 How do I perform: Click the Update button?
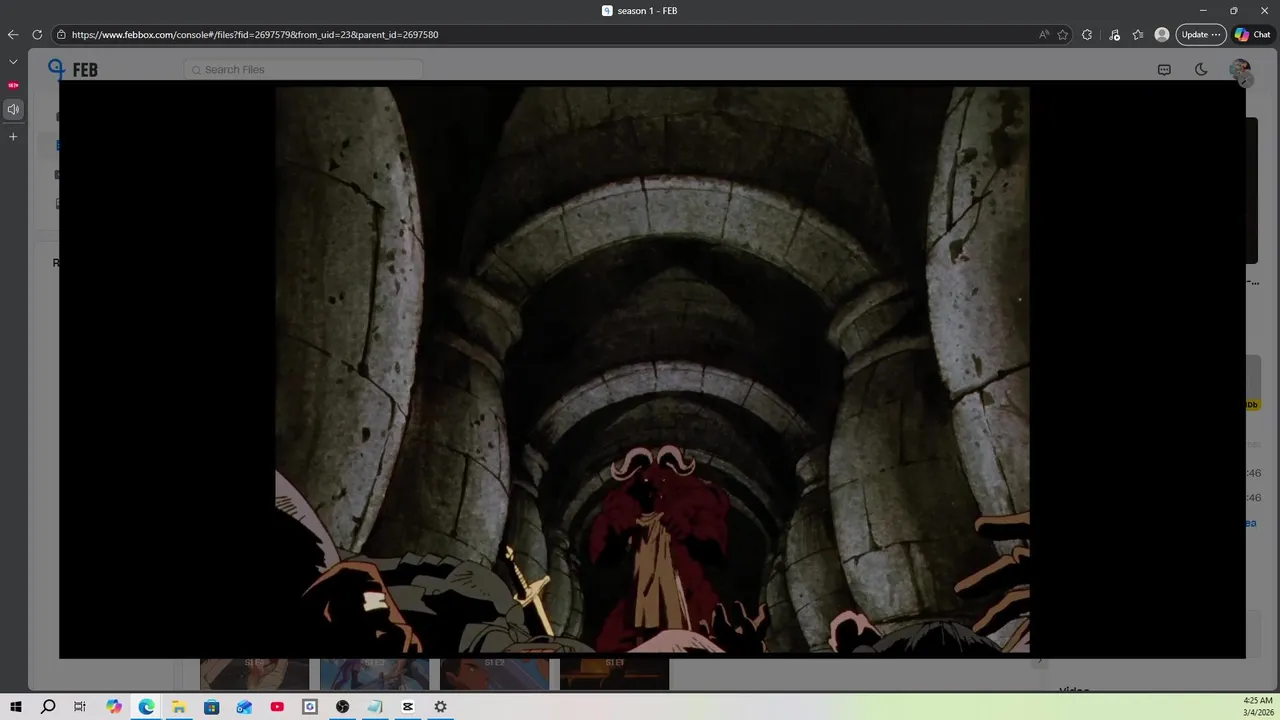pyautogui.click(x=1200, y=34)
